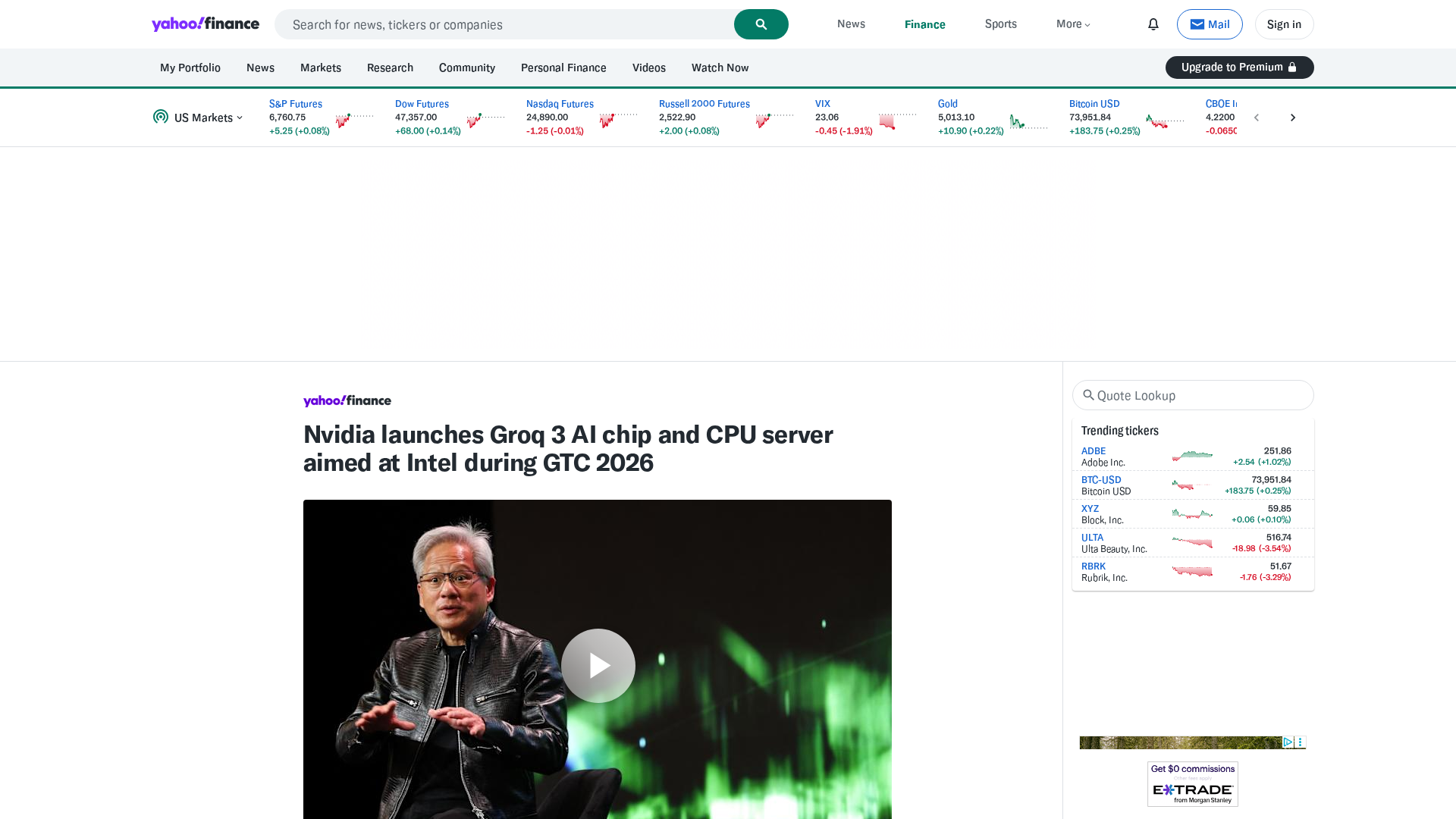Click Upgrade to Premium button
The image size is (1456, 819).
click(x=1239, y=67)
